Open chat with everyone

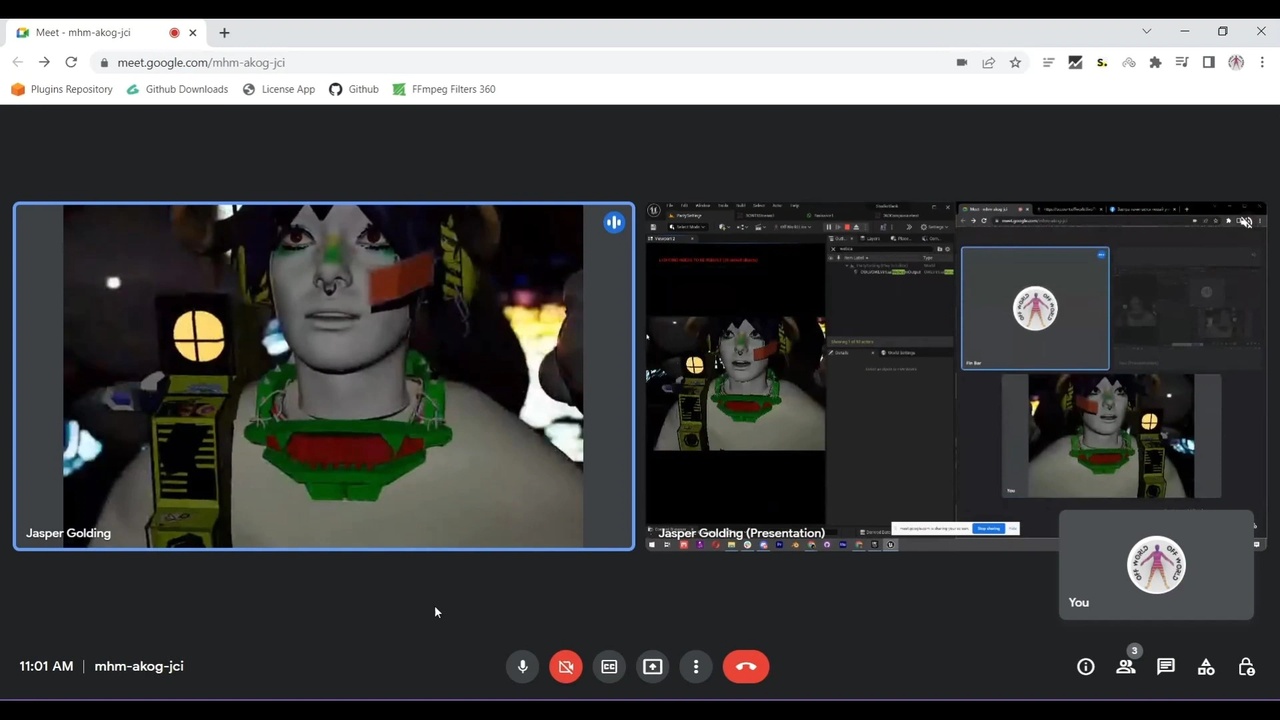(x=1166, y=667)
